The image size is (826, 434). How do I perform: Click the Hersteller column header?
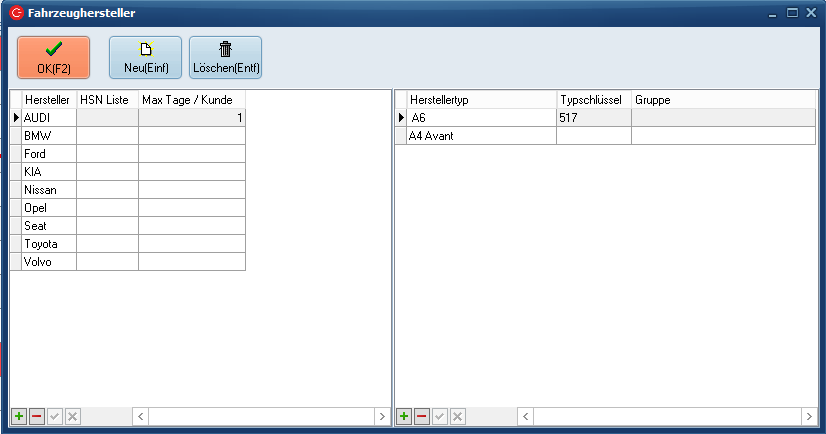point(48,100)
